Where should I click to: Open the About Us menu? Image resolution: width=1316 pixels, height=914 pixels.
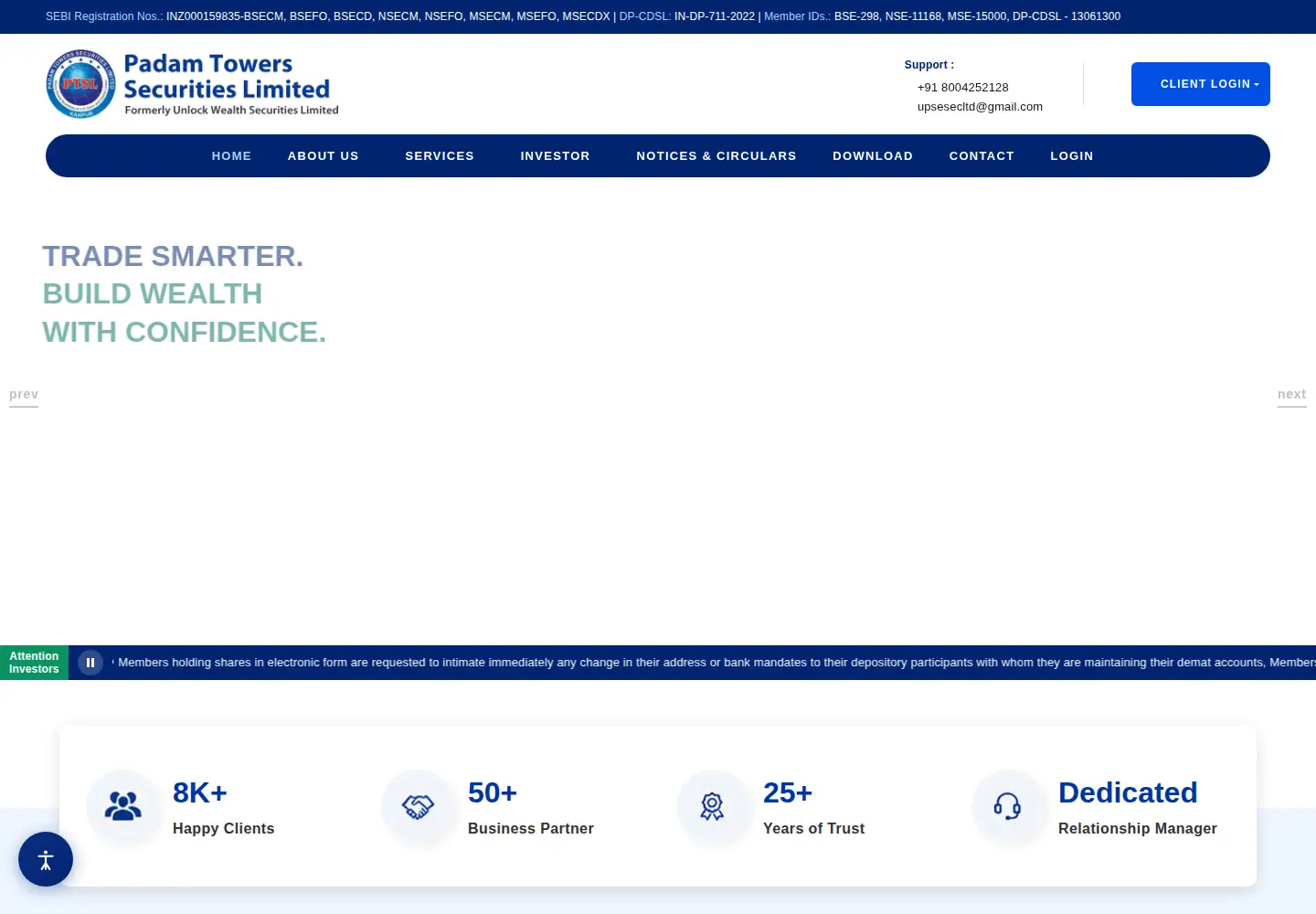coord(324,156)
